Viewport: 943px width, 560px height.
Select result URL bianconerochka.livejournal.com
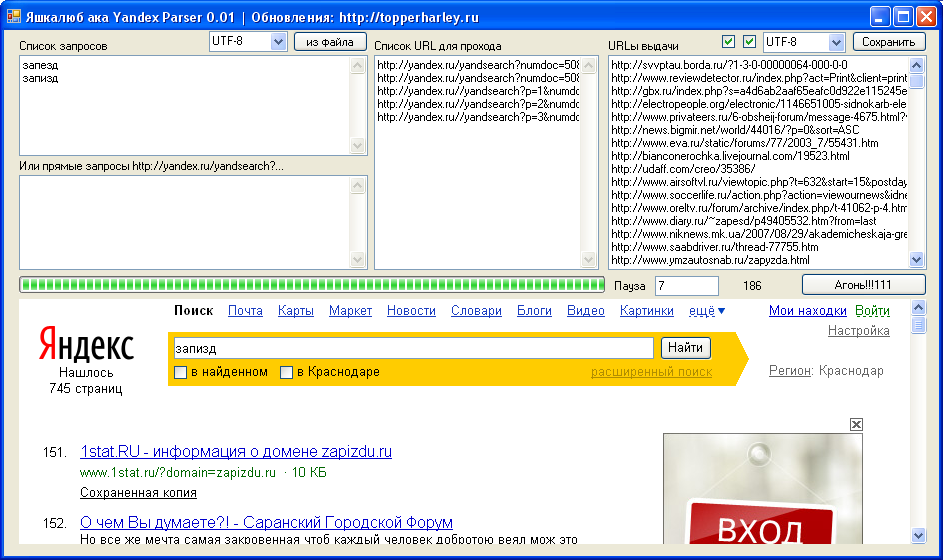tap(731, 156)
